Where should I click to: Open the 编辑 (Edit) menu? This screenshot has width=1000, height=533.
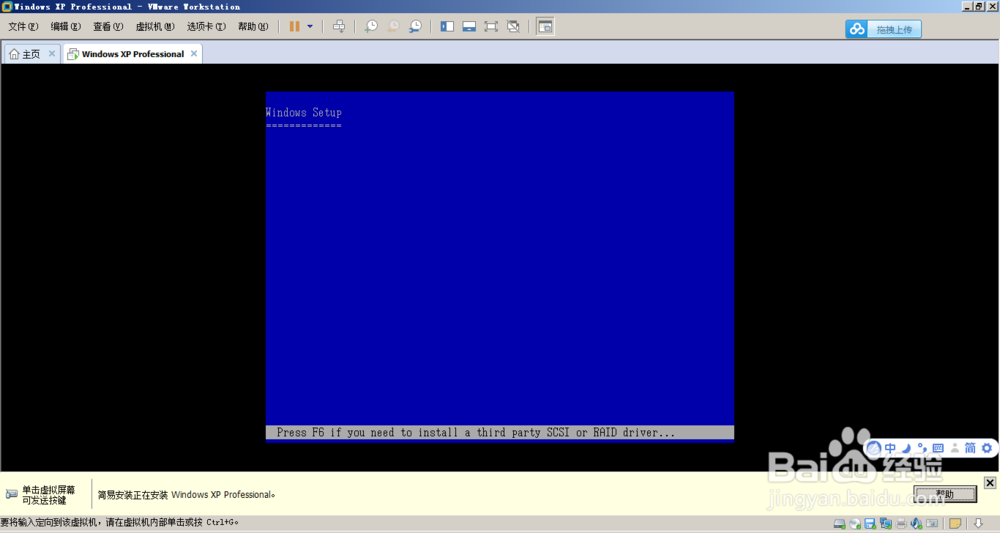(x=66, y=27)
